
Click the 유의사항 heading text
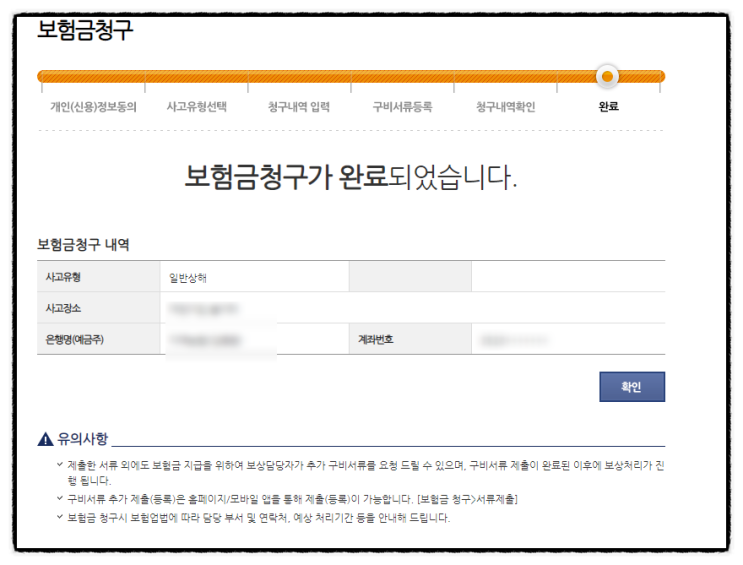[82, 439]
